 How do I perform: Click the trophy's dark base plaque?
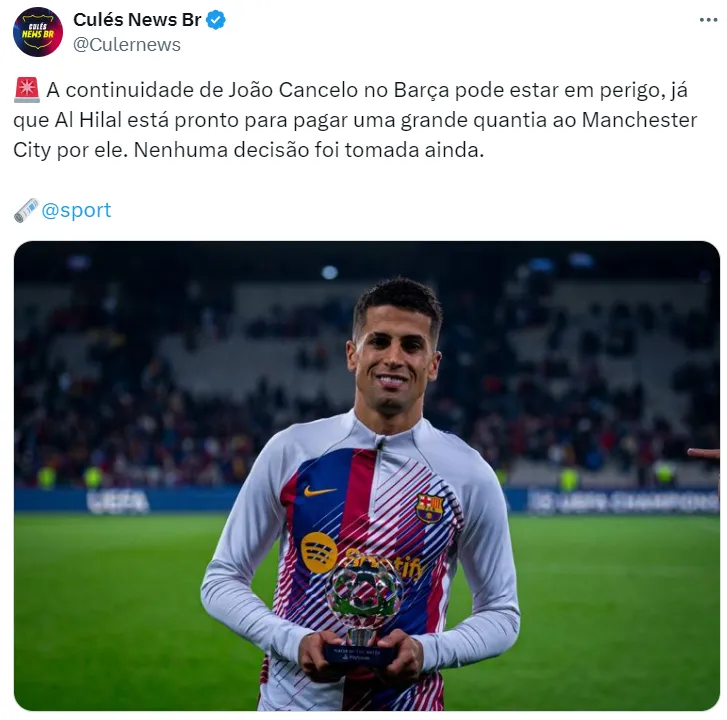(359, 655)
